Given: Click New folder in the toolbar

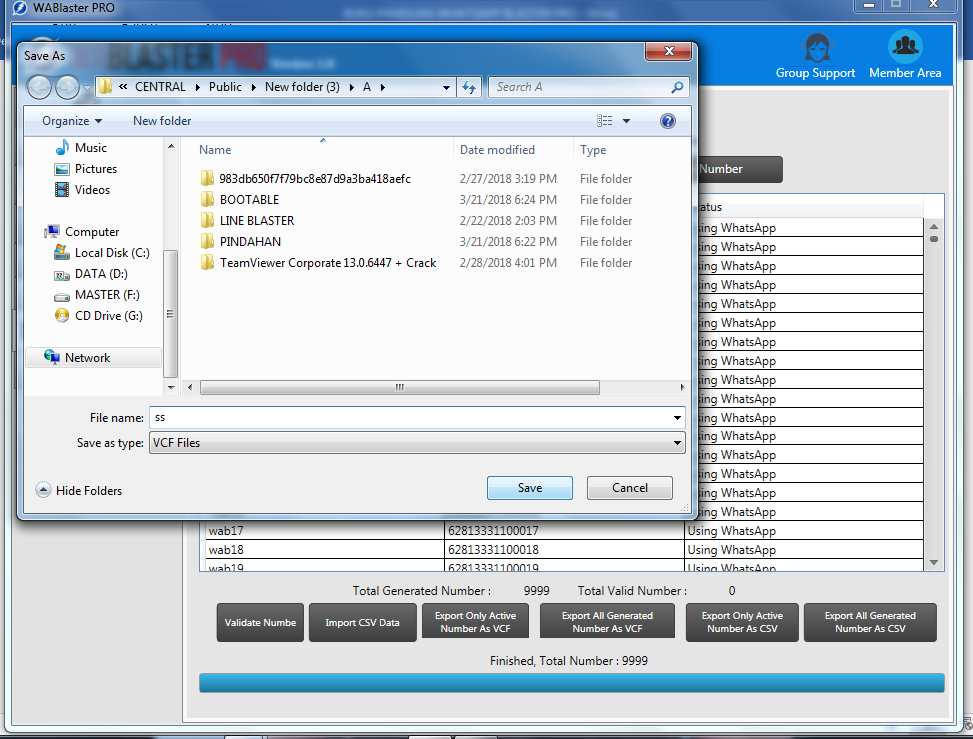Looking at the screenshot, I should click(x=162, y=121).
